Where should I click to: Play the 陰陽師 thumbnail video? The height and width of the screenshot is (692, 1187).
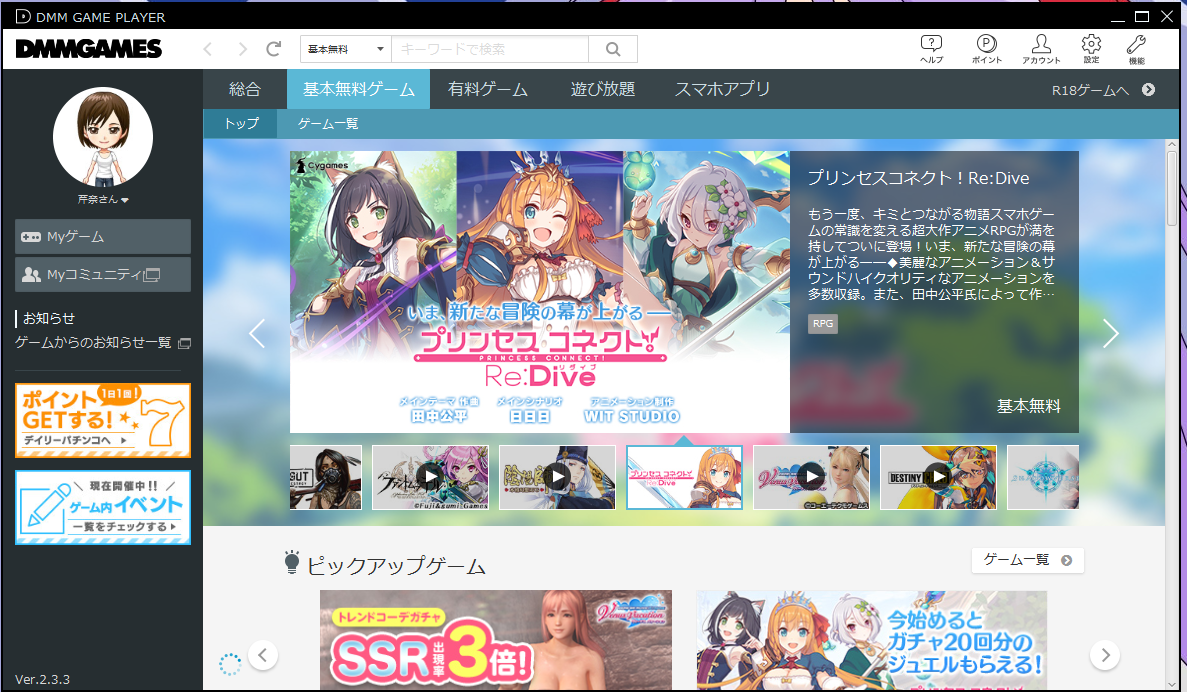[557, 477]
